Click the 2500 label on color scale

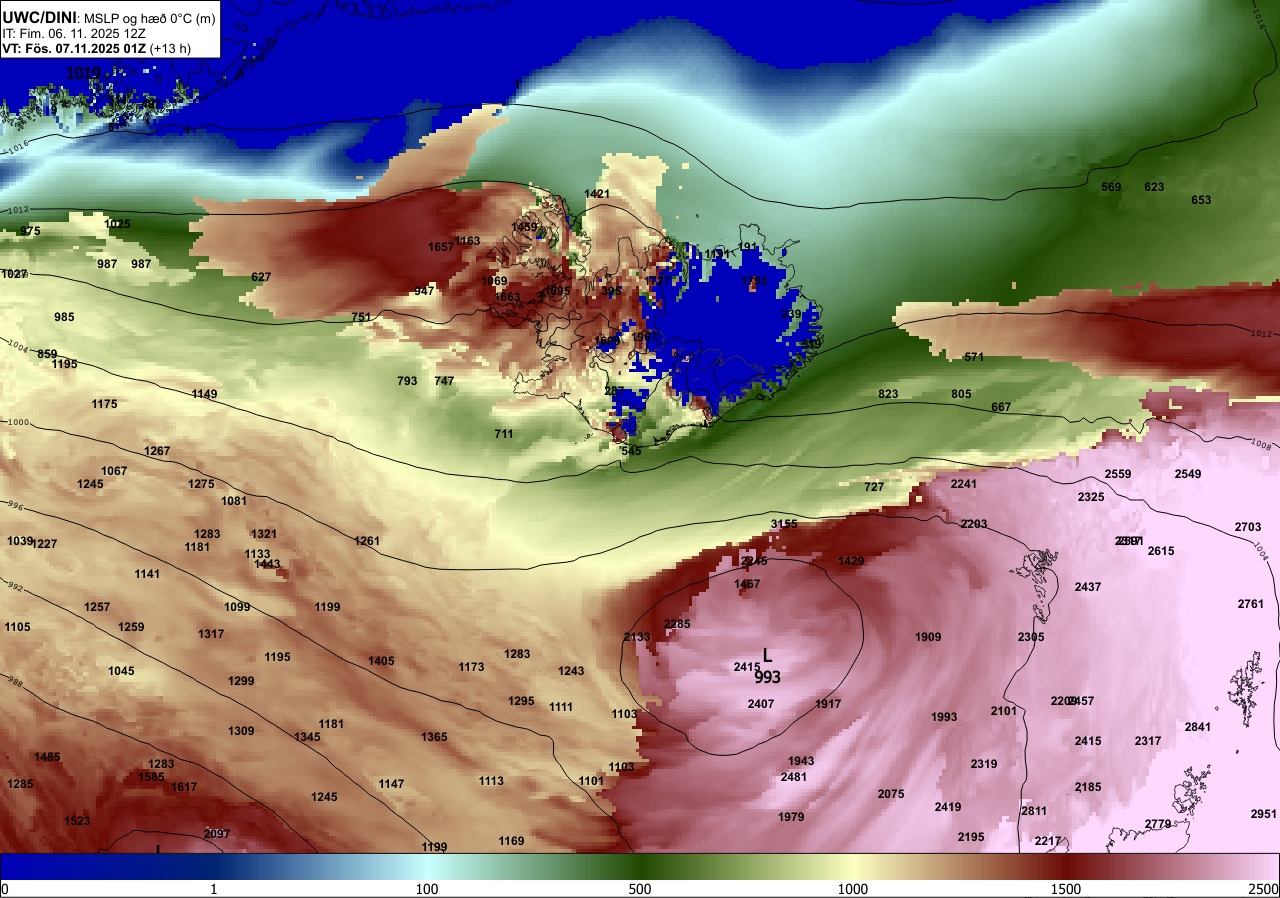click(x=1263, y=889)
